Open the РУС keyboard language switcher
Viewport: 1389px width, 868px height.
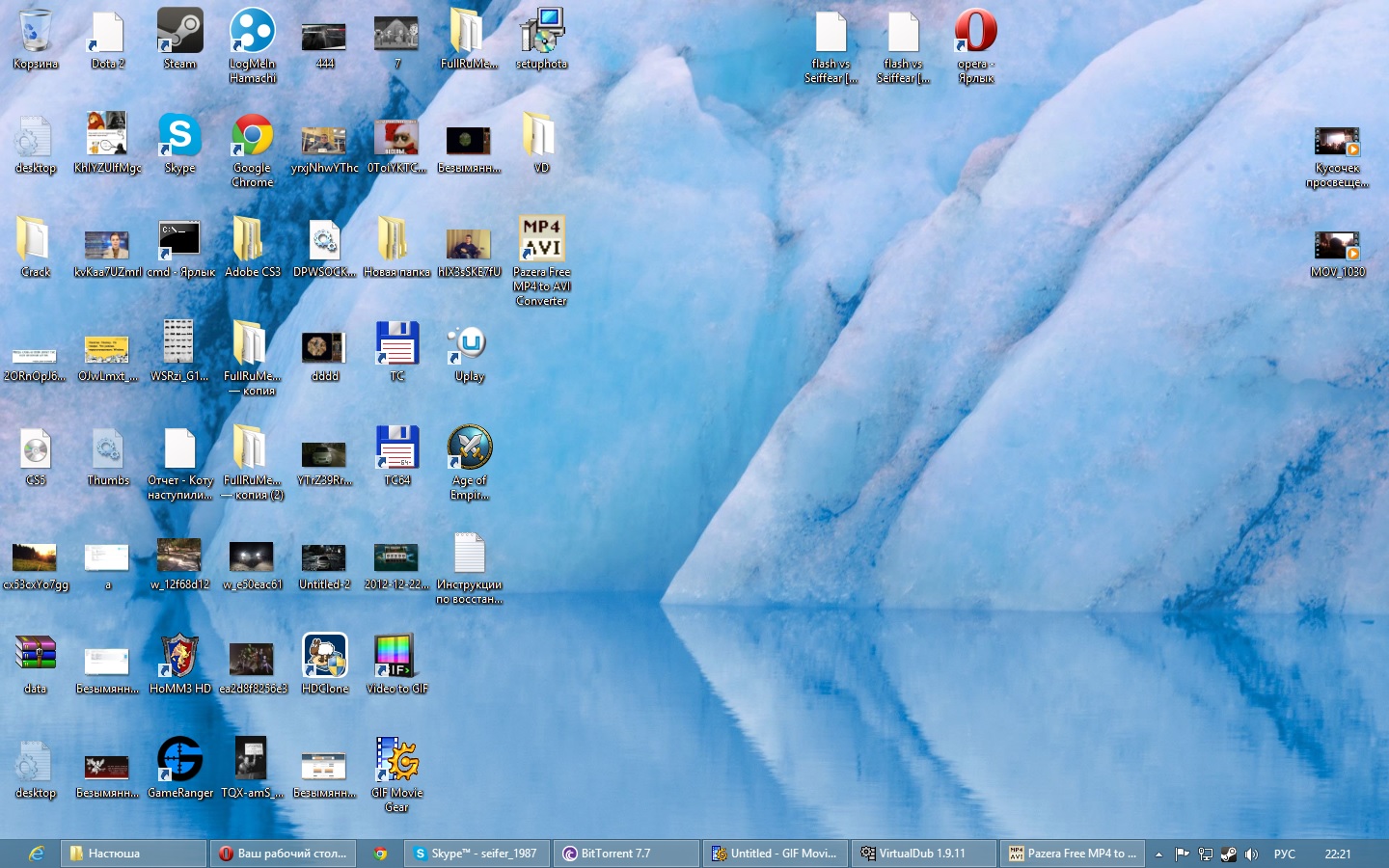[1284, 854]
